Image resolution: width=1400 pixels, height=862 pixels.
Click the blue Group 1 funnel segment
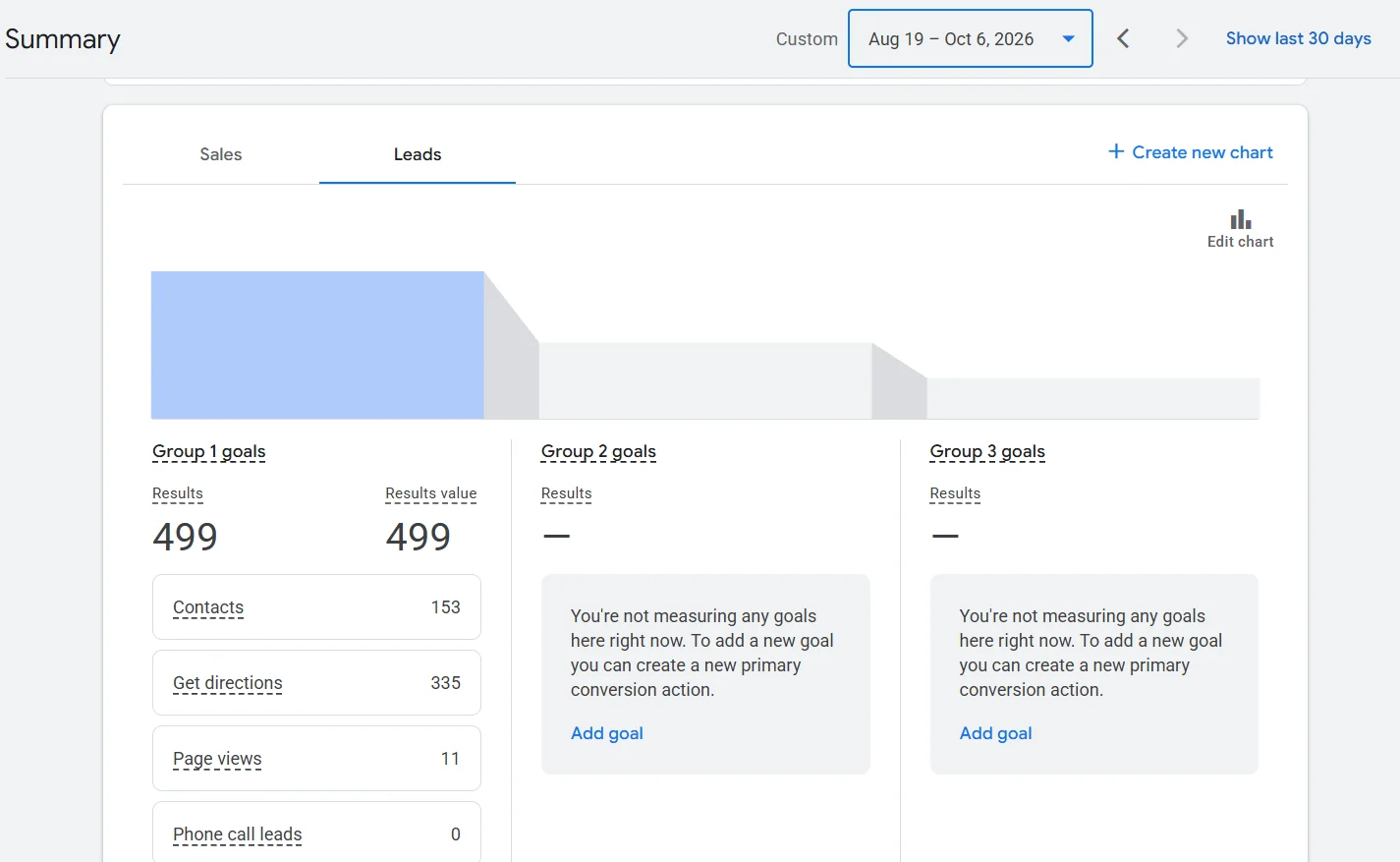[317, 345]
